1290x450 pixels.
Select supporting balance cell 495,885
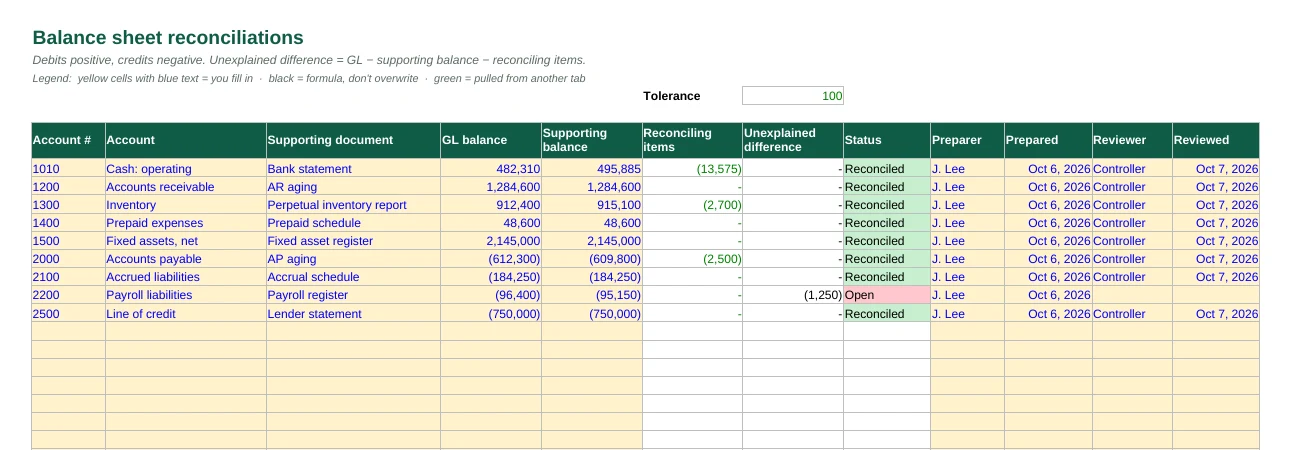tap(592, 169)
